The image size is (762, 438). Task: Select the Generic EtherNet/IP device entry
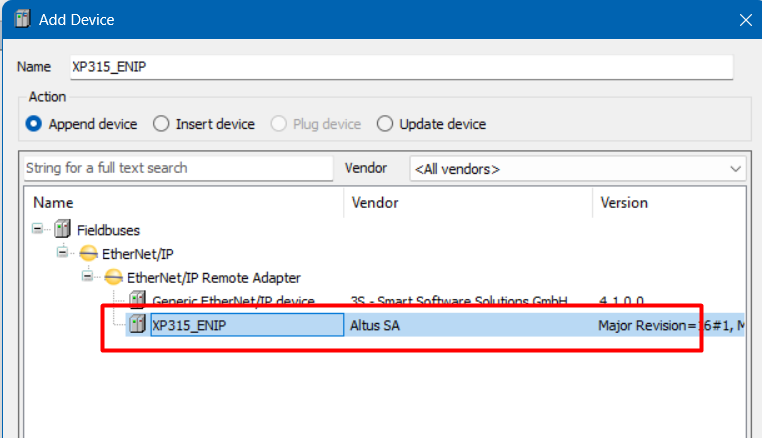pos(233,301)
